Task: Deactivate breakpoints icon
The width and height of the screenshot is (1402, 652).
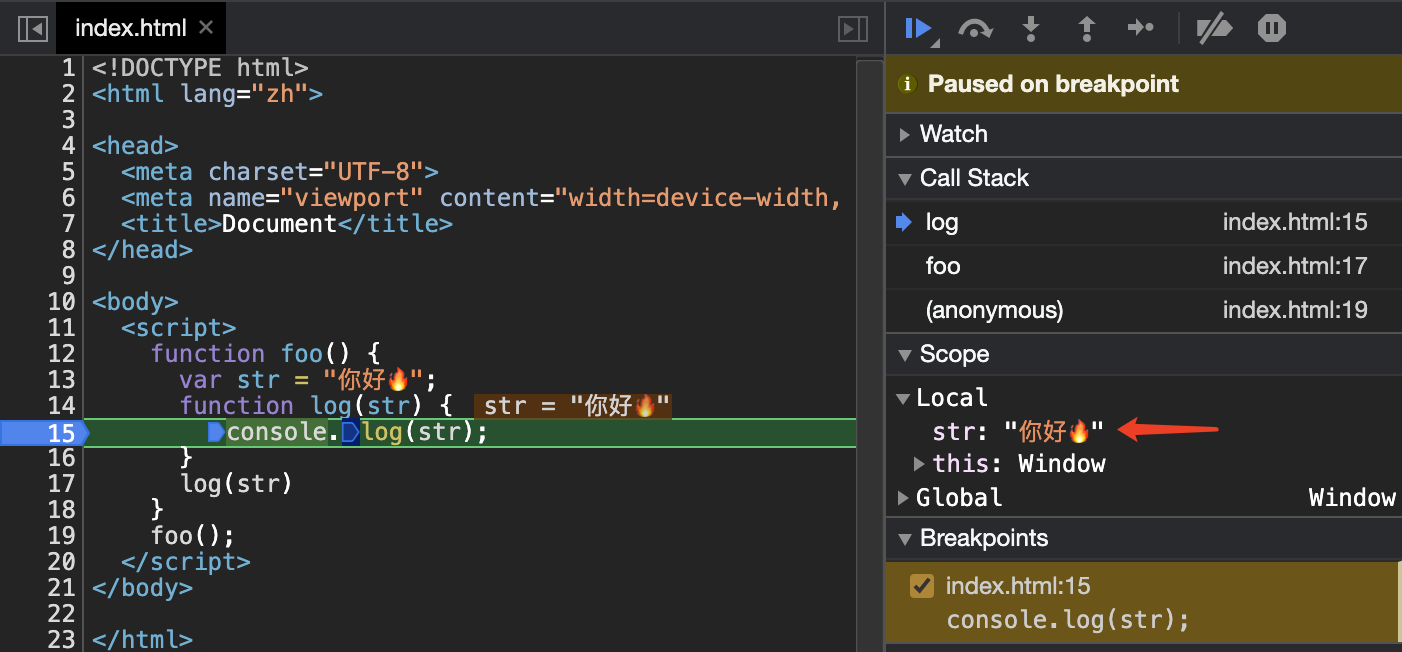Action: 1214,28
